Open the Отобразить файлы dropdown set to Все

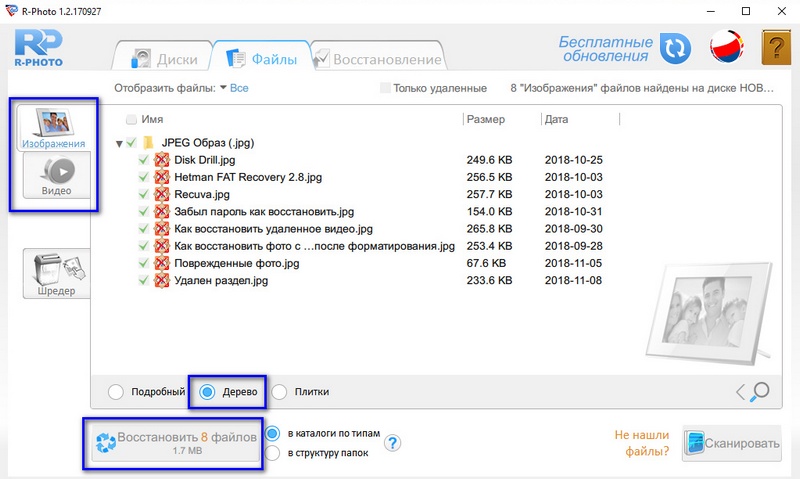234,88
